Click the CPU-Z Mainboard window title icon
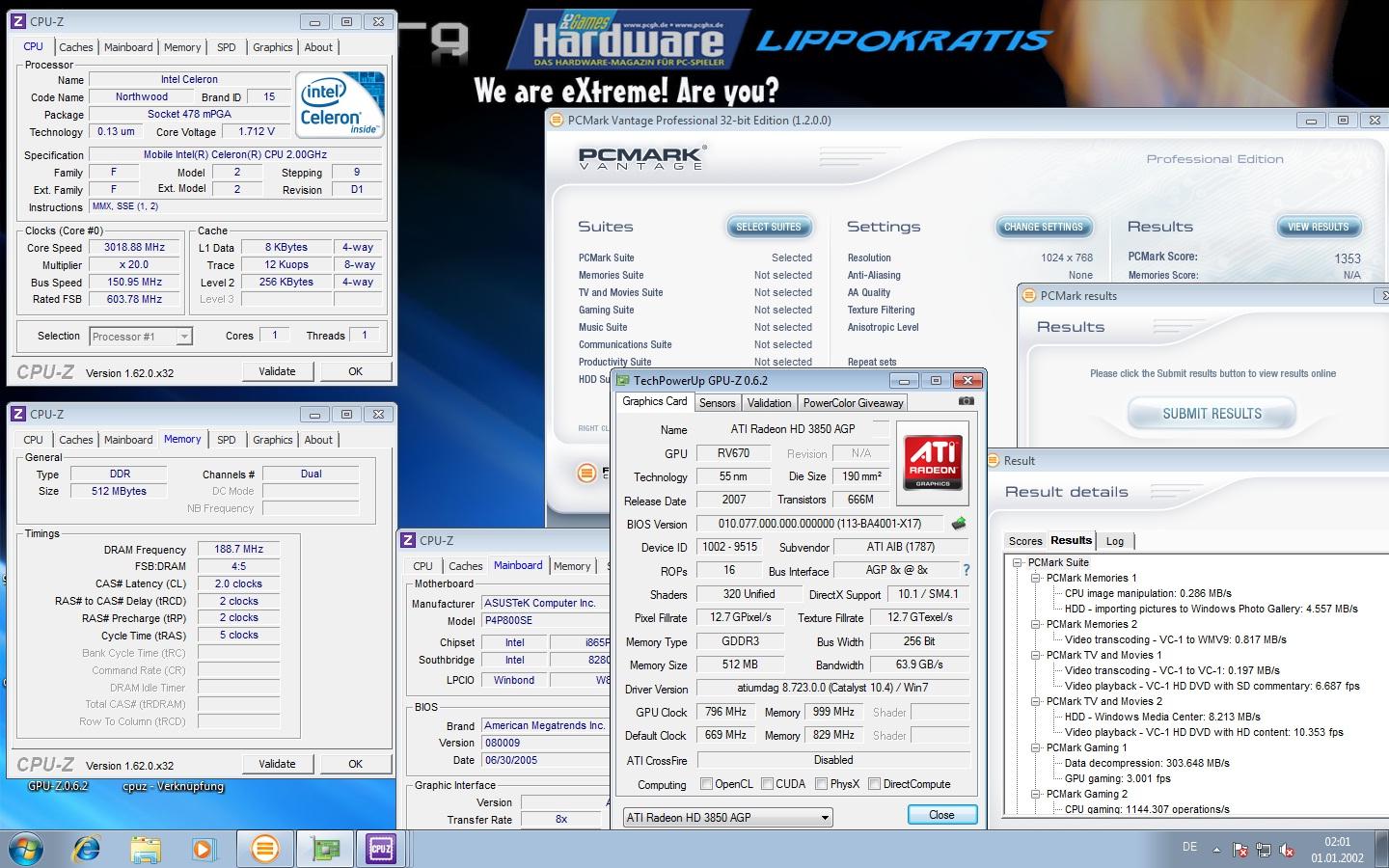The width and height of the screenshot is (1389, 868). click(408, 540)
